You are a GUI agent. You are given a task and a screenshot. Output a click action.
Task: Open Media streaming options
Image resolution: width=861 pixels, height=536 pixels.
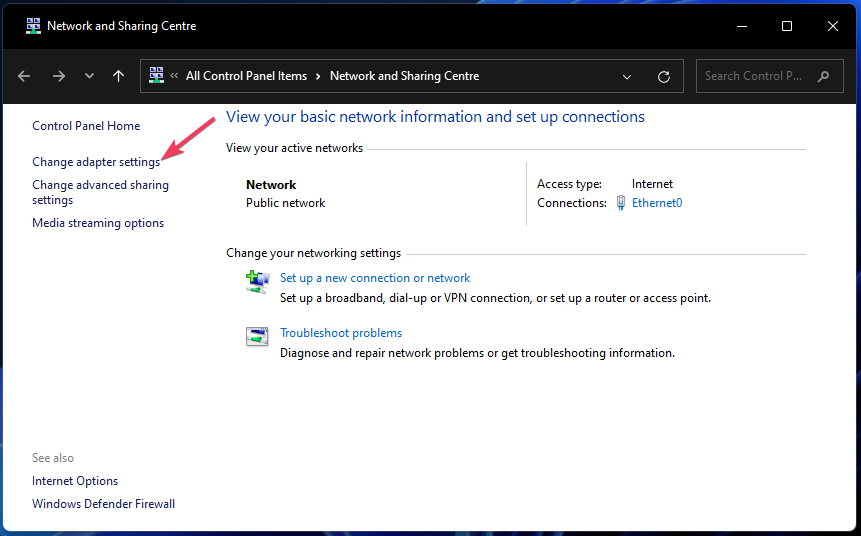[98, 223]
